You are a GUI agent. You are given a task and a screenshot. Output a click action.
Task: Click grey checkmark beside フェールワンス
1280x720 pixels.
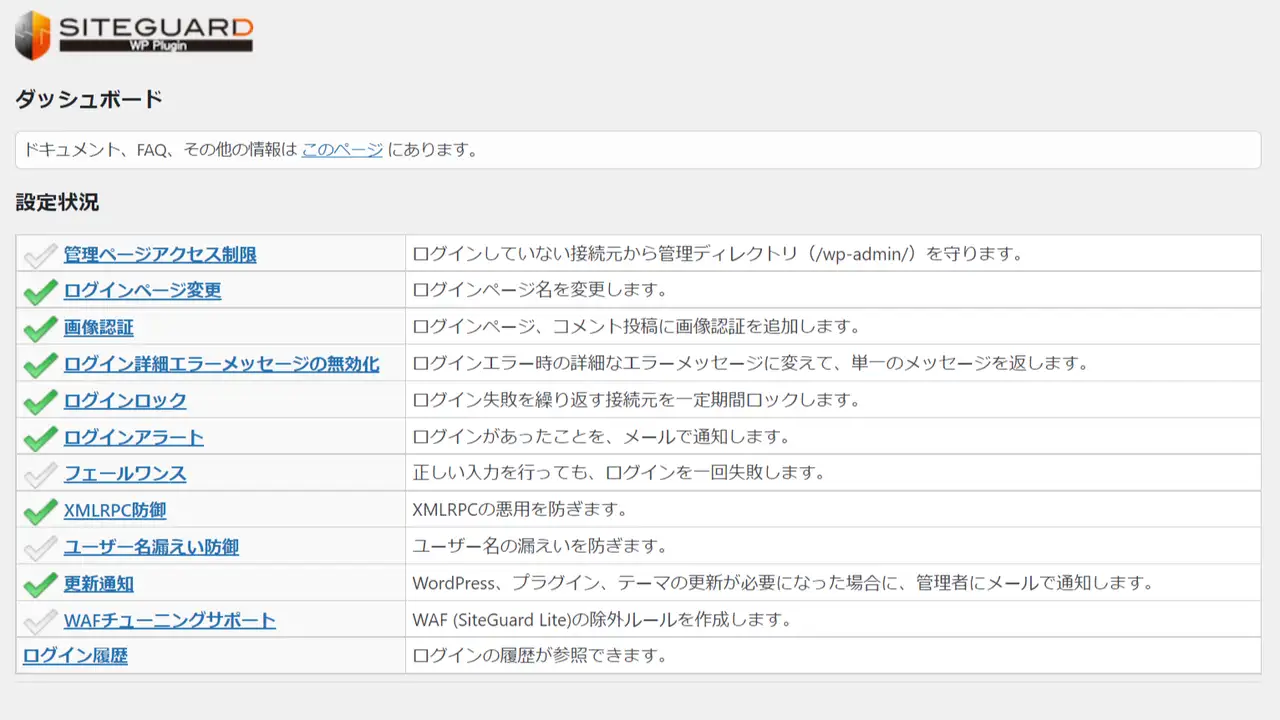40,475
